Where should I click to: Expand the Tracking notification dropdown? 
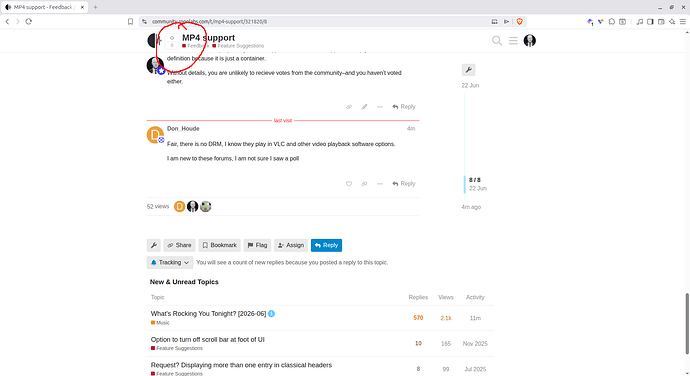coord(170,262)
